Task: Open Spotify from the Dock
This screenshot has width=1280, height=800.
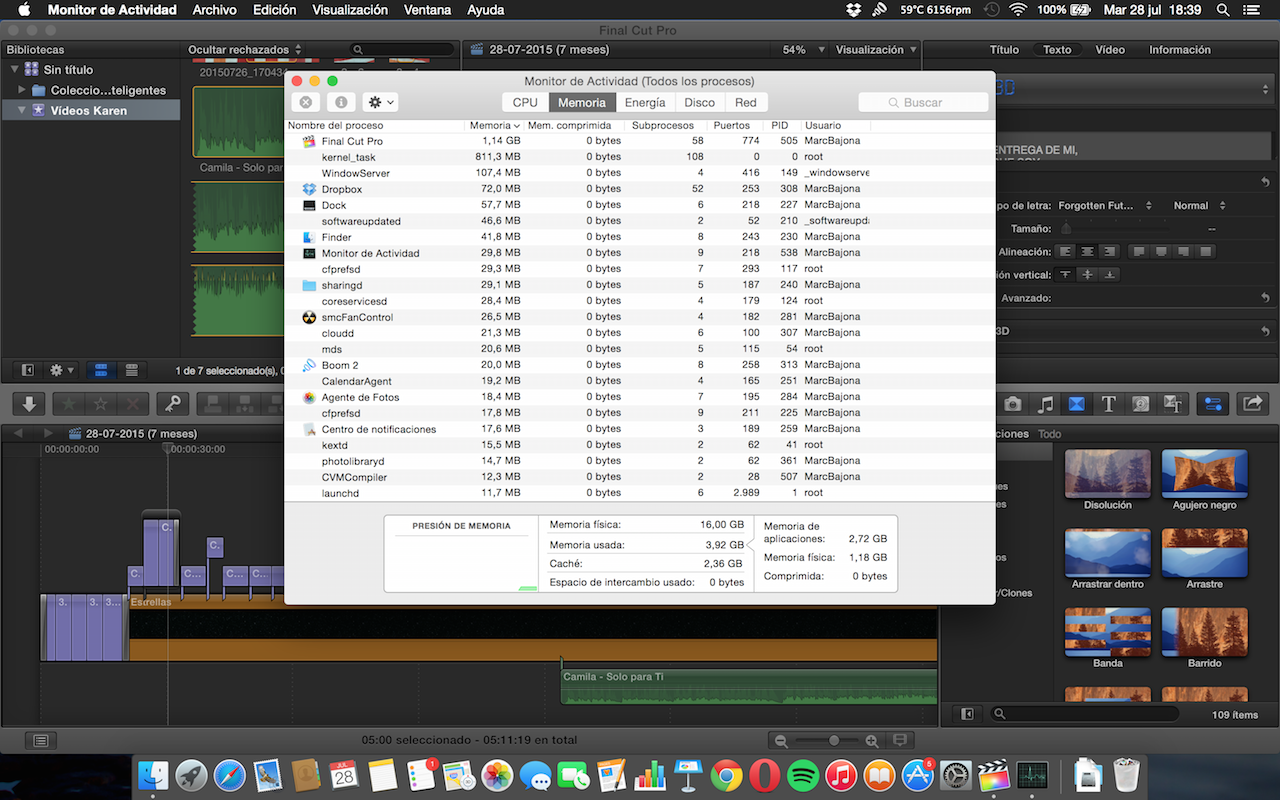Action: (x=803, y=775)
